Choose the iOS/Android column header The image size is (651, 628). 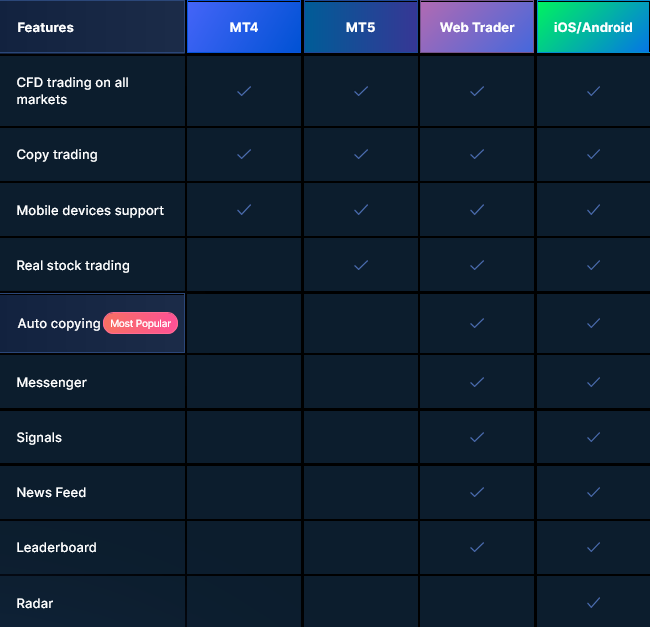pyautogui.click(x=593, y=27)
